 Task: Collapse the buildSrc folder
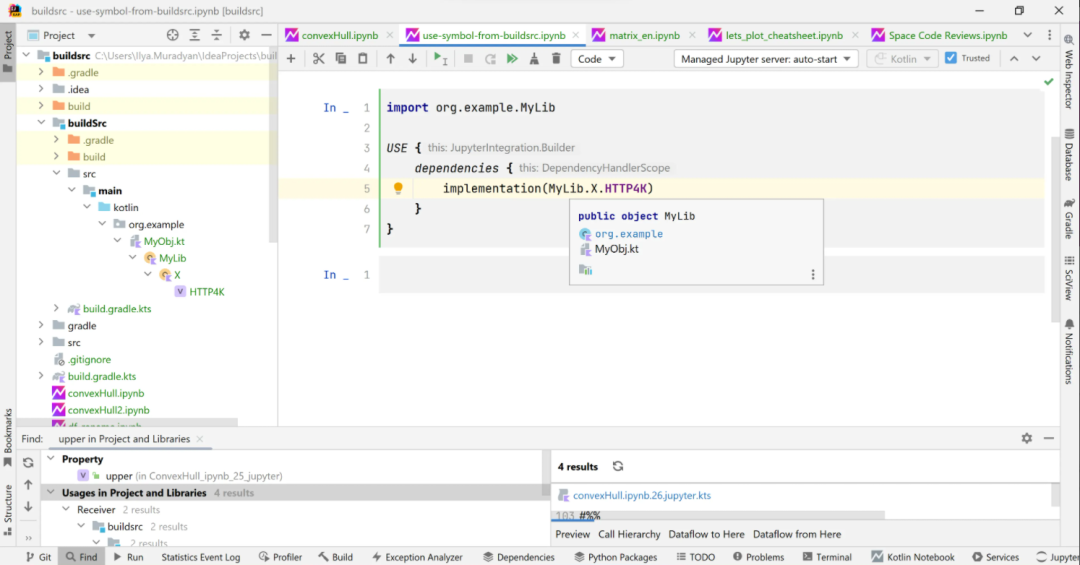point(41,123)
